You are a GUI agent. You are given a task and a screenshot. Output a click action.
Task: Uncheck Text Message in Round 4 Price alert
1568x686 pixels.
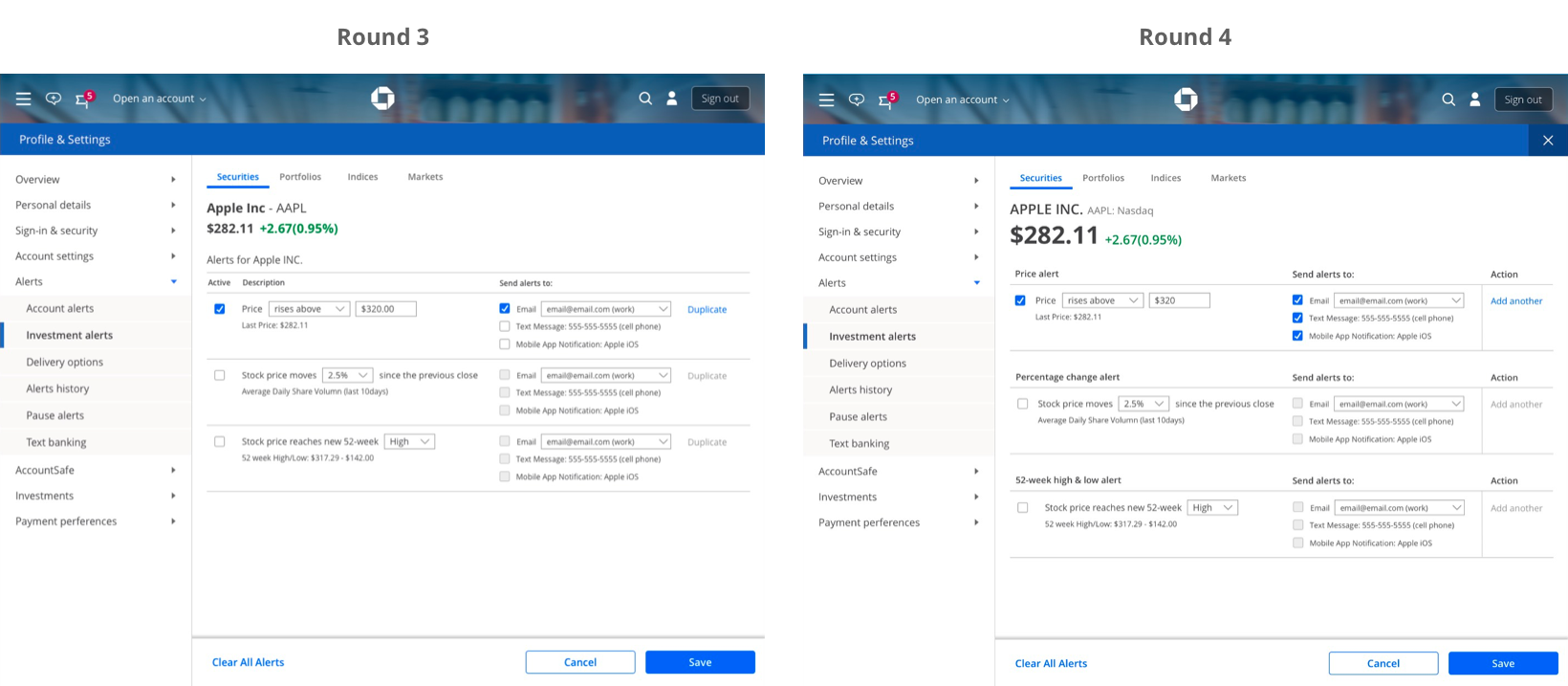pos(1297,318)
